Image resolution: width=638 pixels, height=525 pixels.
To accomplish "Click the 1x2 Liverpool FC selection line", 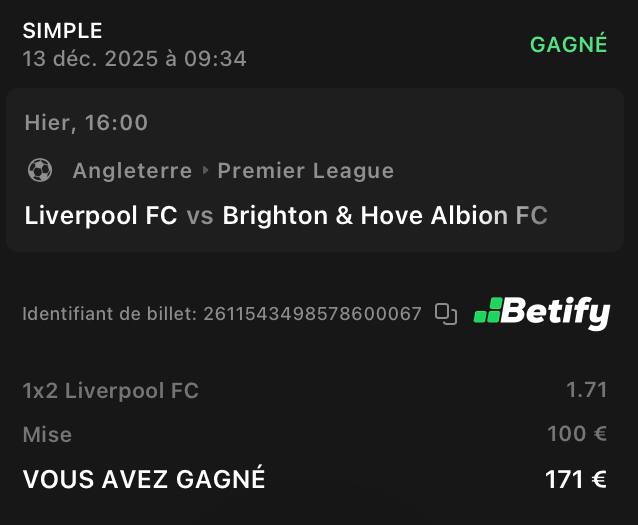I will (110, 390).
